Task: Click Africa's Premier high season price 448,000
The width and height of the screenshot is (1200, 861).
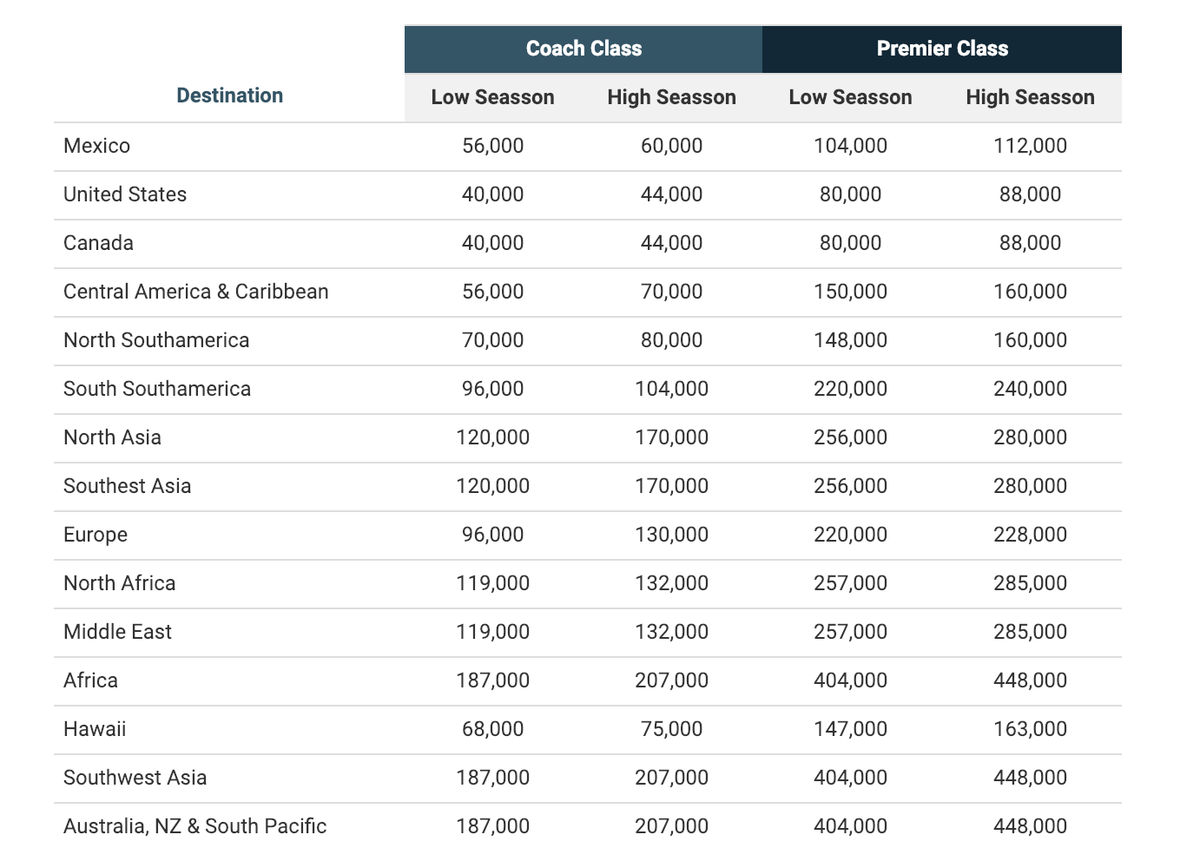Action: (1031, 680)
